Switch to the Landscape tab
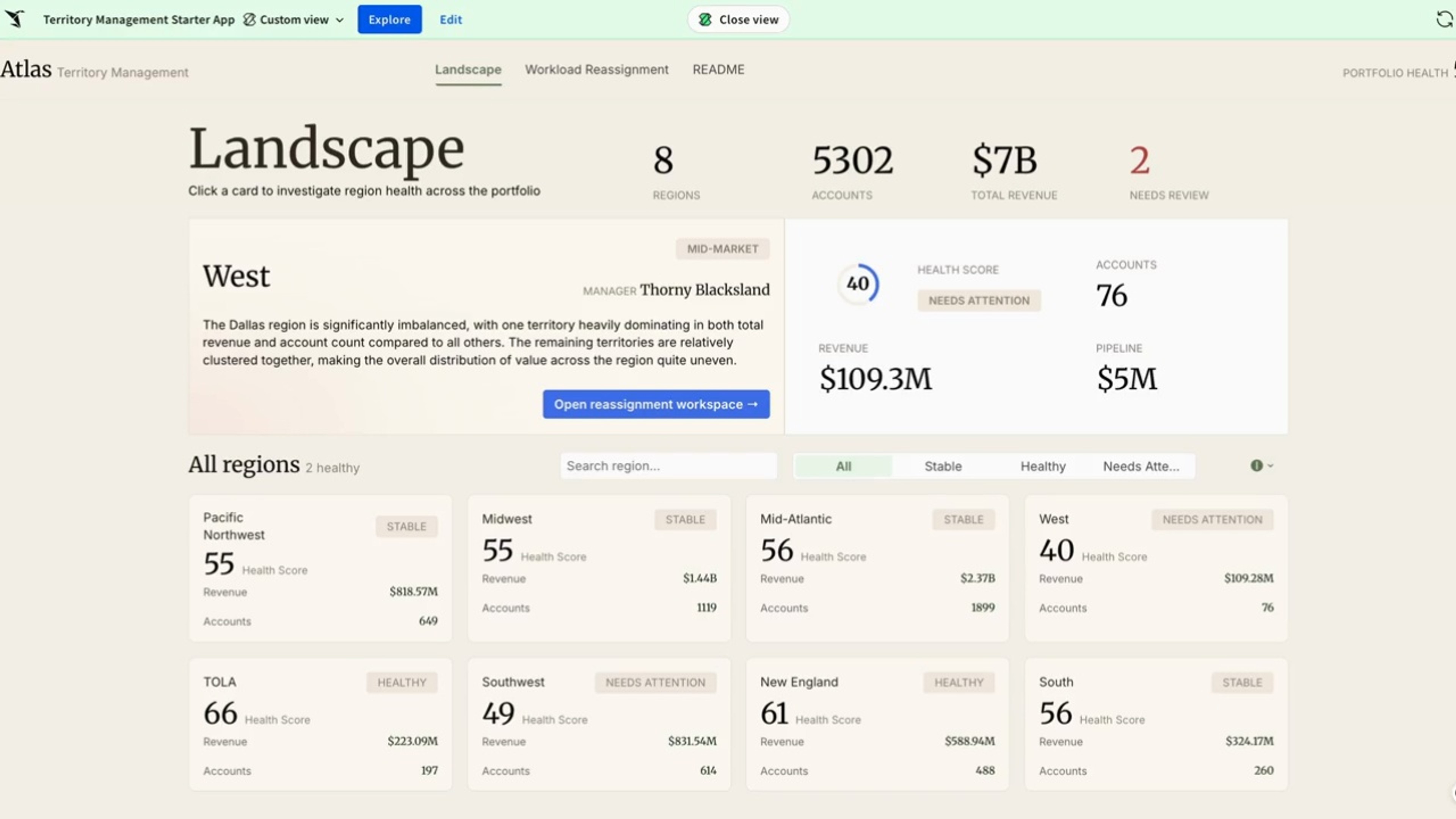 click(x=468, y=69)
